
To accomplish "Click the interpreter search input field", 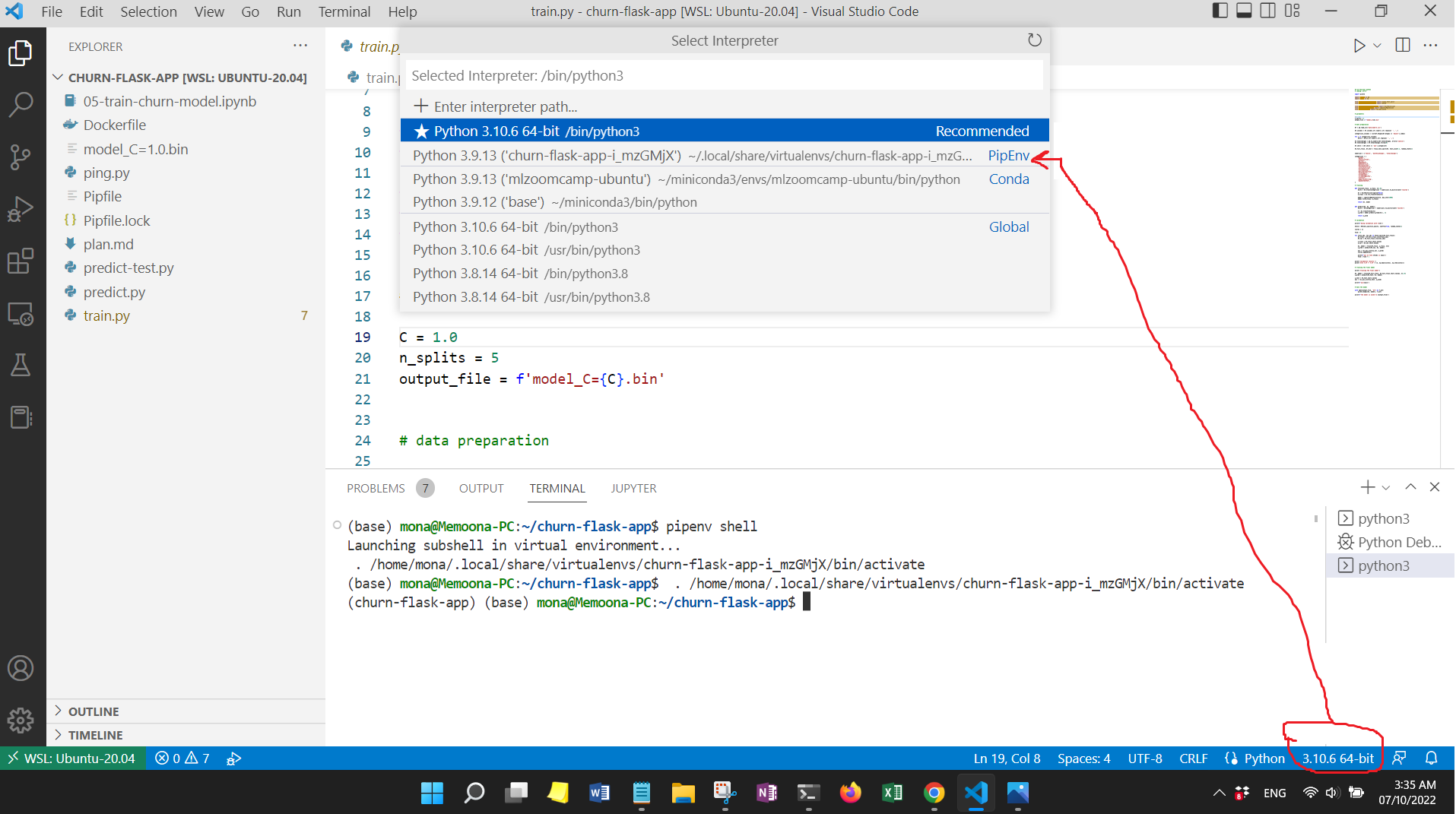I will pyautogui.click(x=725, y=75).
